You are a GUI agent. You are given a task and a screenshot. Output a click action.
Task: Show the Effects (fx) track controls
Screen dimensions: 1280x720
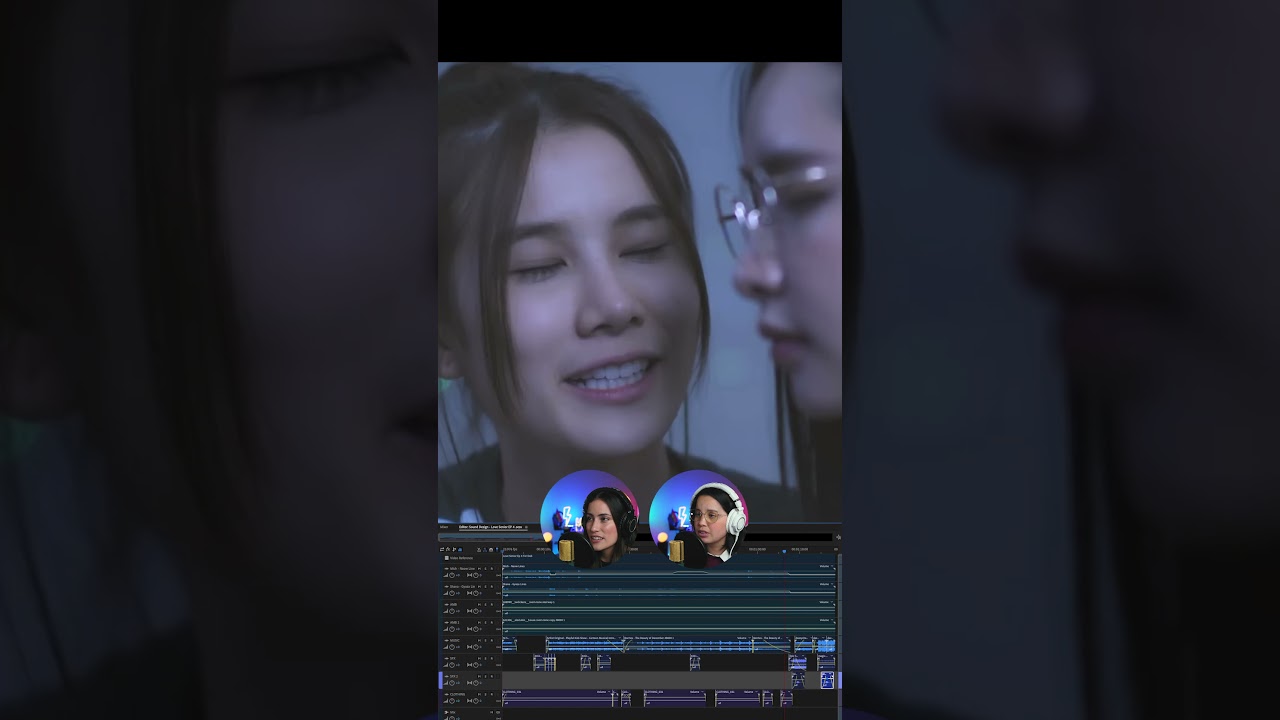pos(448,549)
